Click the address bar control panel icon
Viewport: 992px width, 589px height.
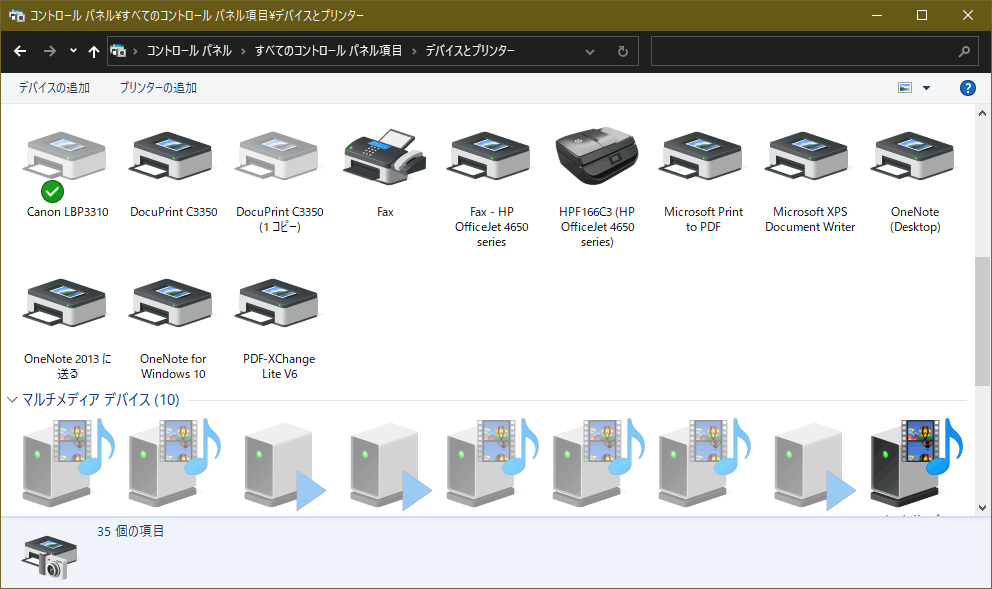pyautogui.click(x=118, y=51)
